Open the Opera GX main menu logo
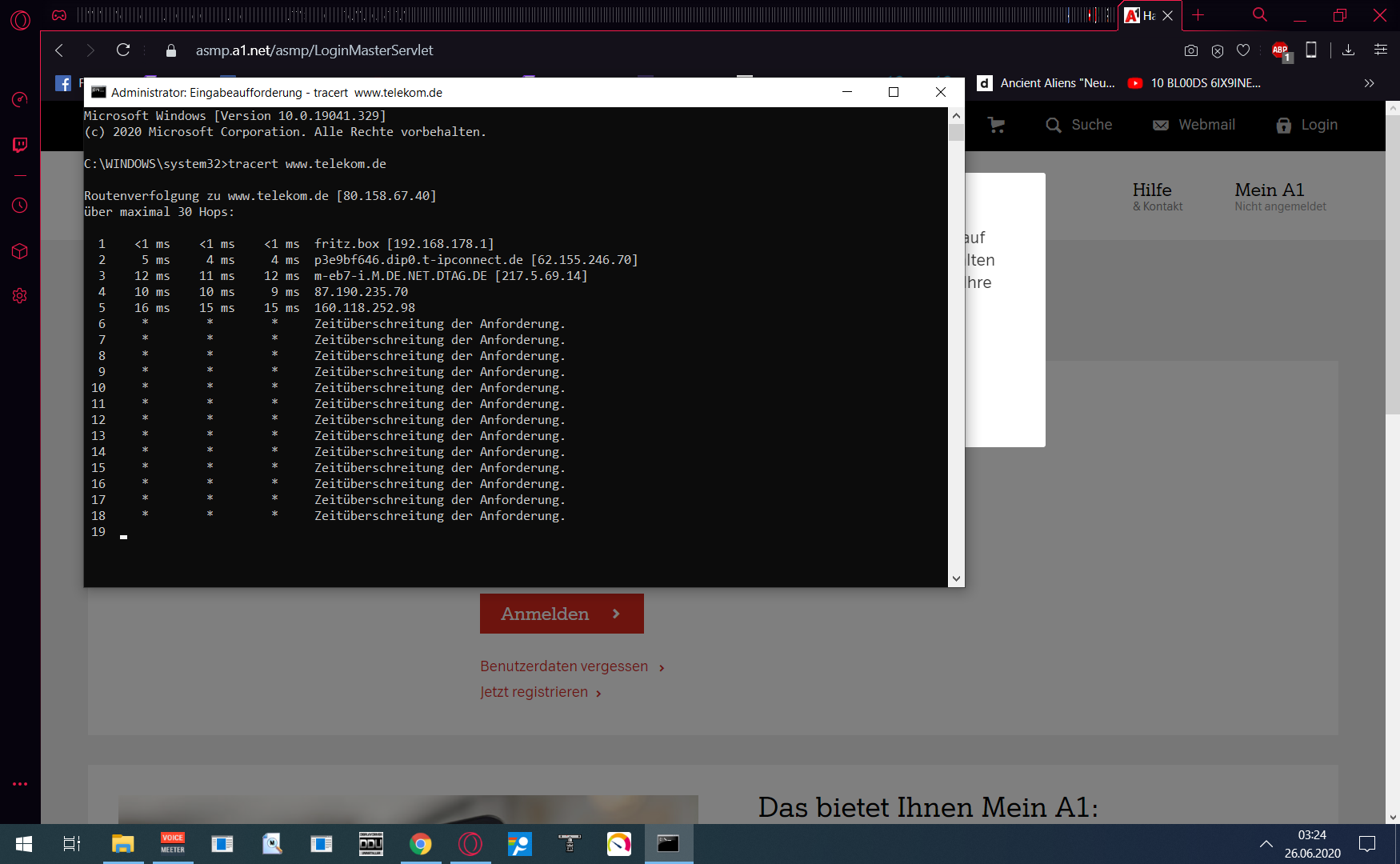1400x864 pixels. pos(20,20)
